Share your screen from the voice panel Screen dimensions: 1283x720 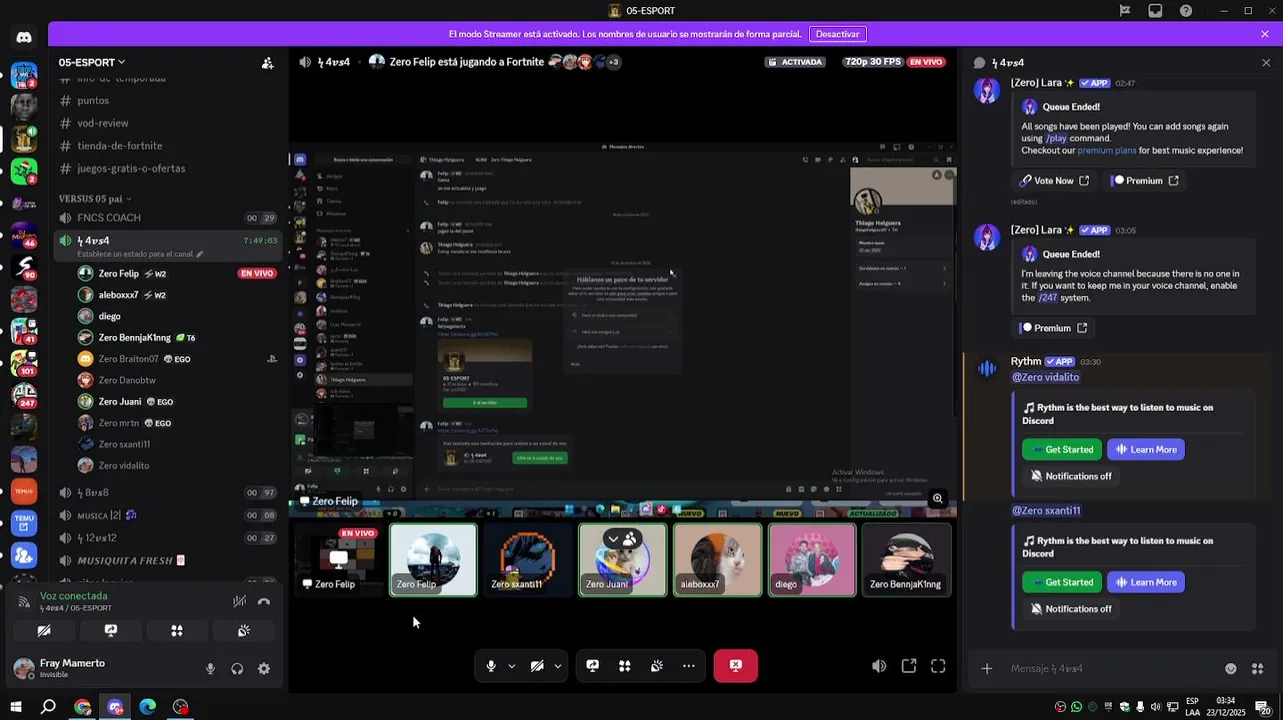tap(111, 631)
